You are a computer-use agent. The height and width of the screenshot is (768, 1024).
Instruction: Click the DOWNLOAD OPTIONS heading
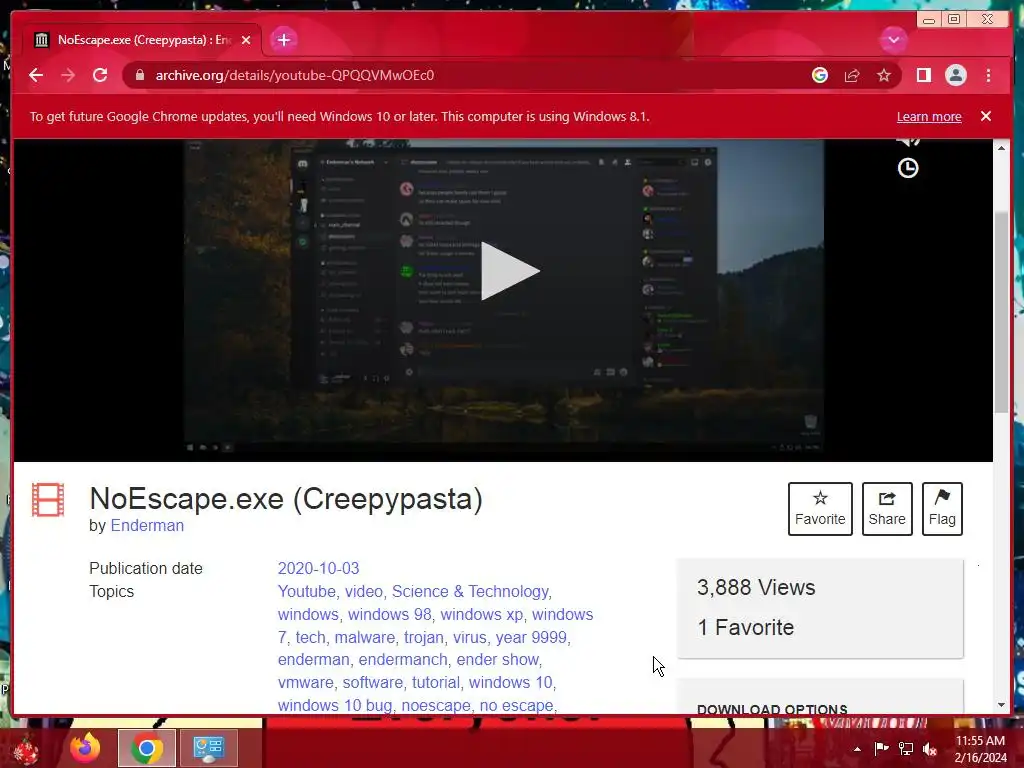pos(772,709)
